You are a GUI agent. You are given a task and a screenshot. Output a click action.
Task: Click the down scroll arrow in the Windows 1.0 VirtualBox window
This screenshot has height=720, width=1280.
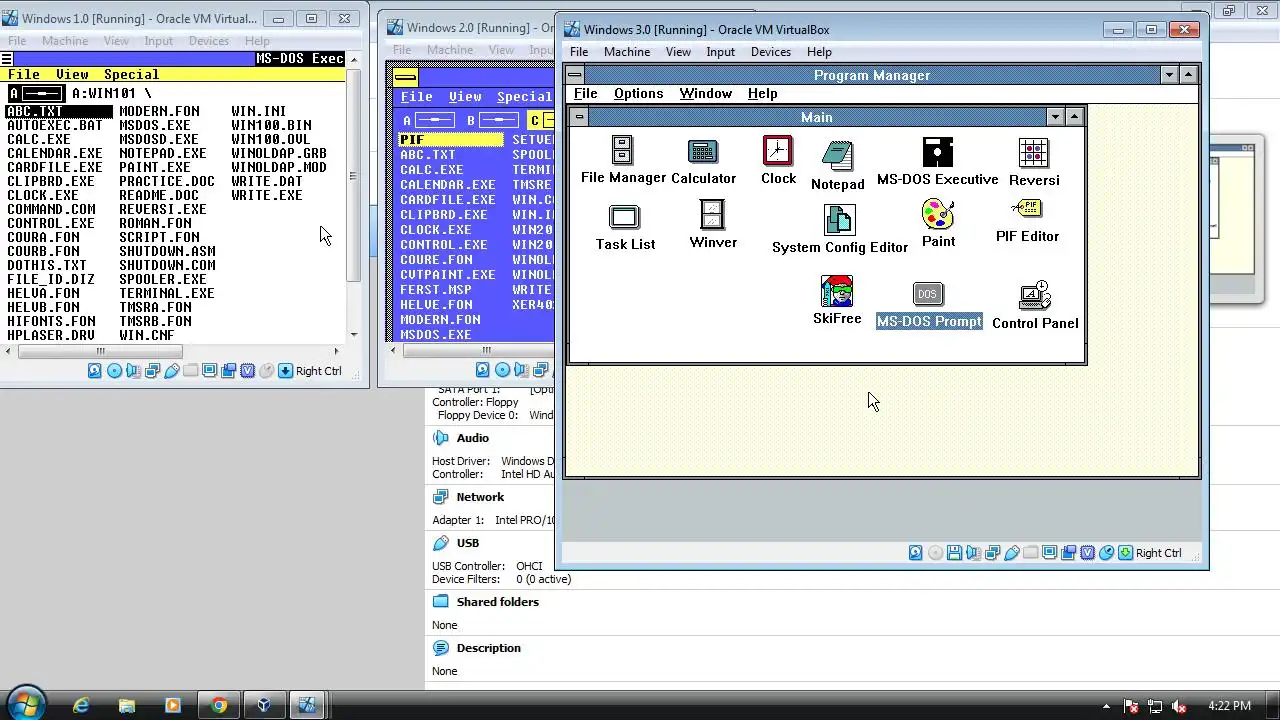[x=354, y=334]
